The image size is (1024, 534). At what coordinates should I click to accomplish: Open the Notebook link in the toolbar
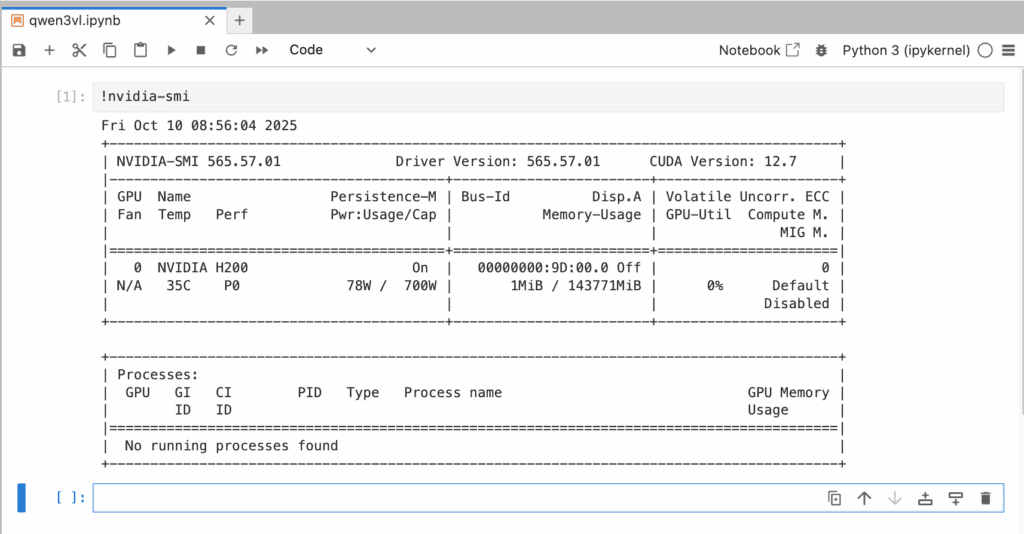(759, 50)
